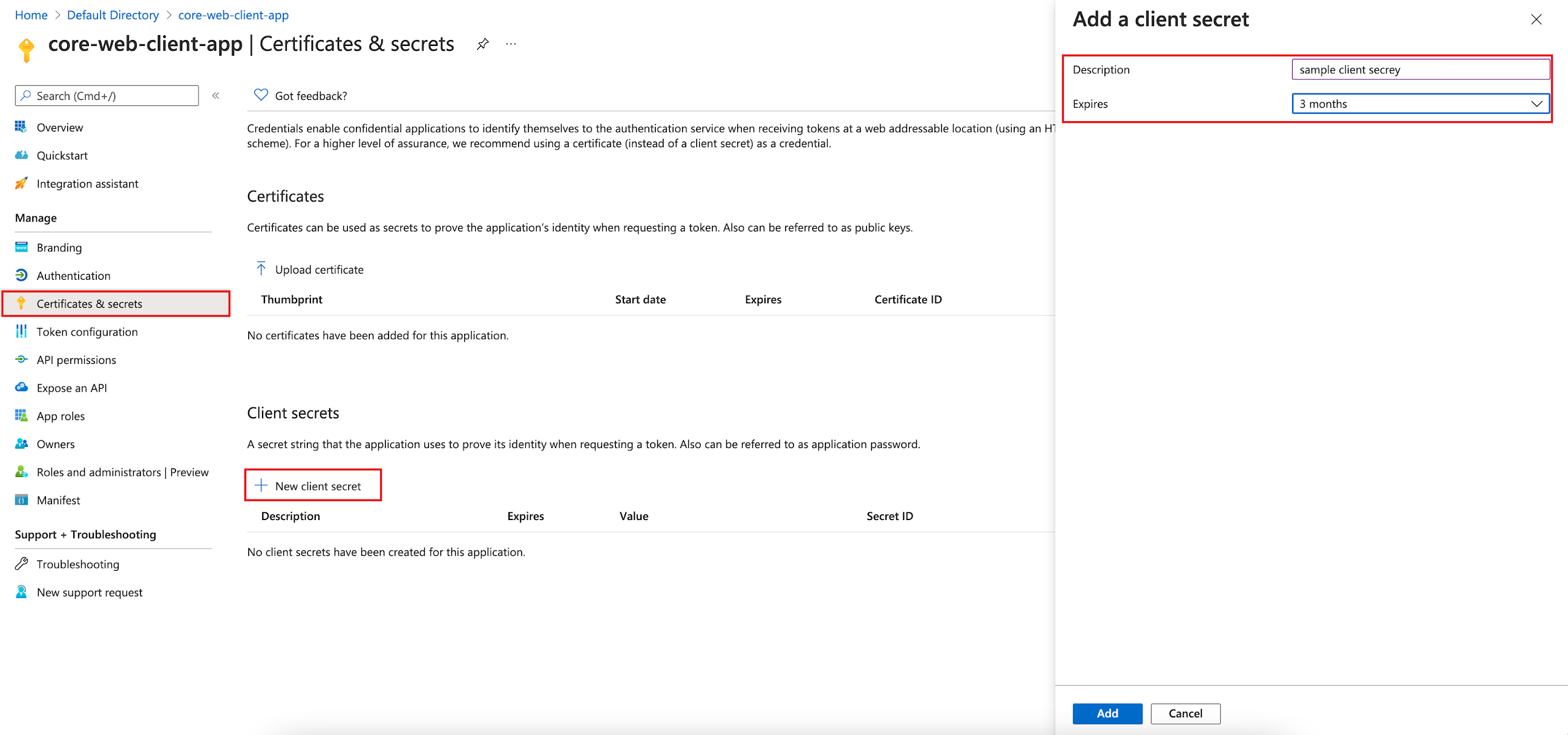Click the Upload certificate arrow icon

pos(260,269)
